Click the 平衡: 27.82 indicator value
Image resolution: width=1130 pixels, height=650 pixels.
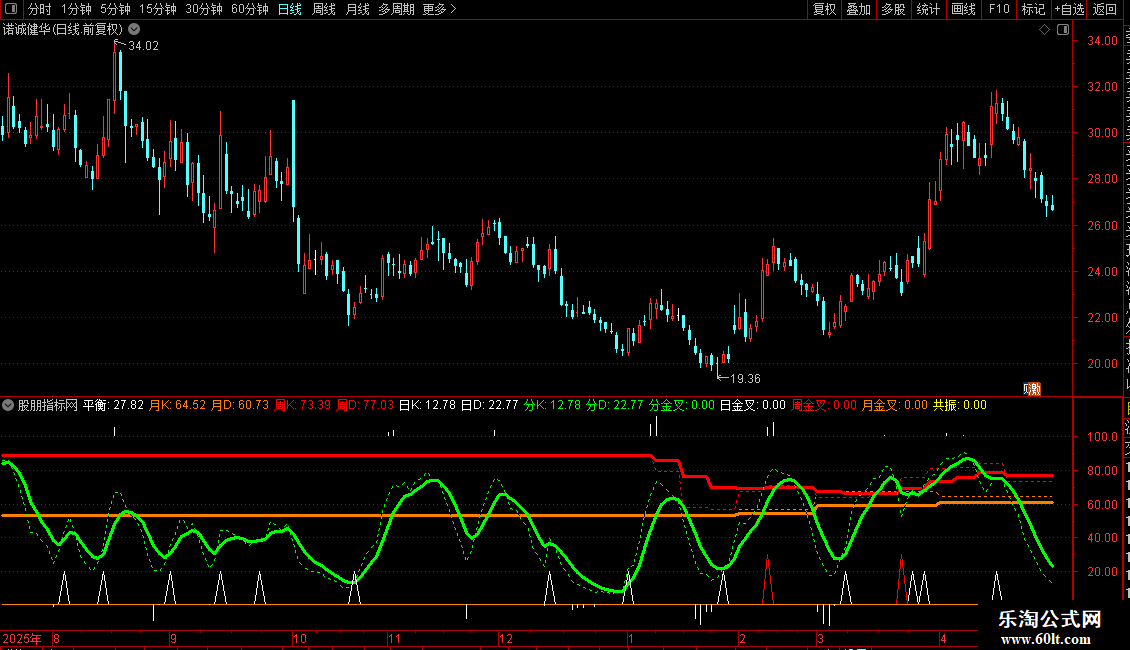(x=113, y=405)
